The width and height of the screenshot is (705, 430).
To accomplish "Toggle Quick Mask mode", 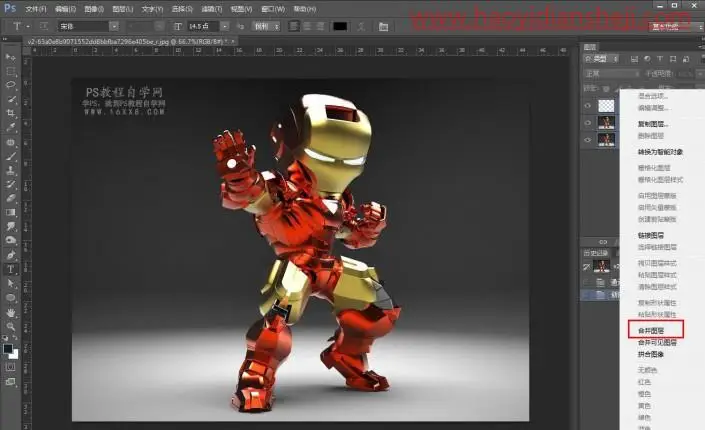I will tap(10, 367).
